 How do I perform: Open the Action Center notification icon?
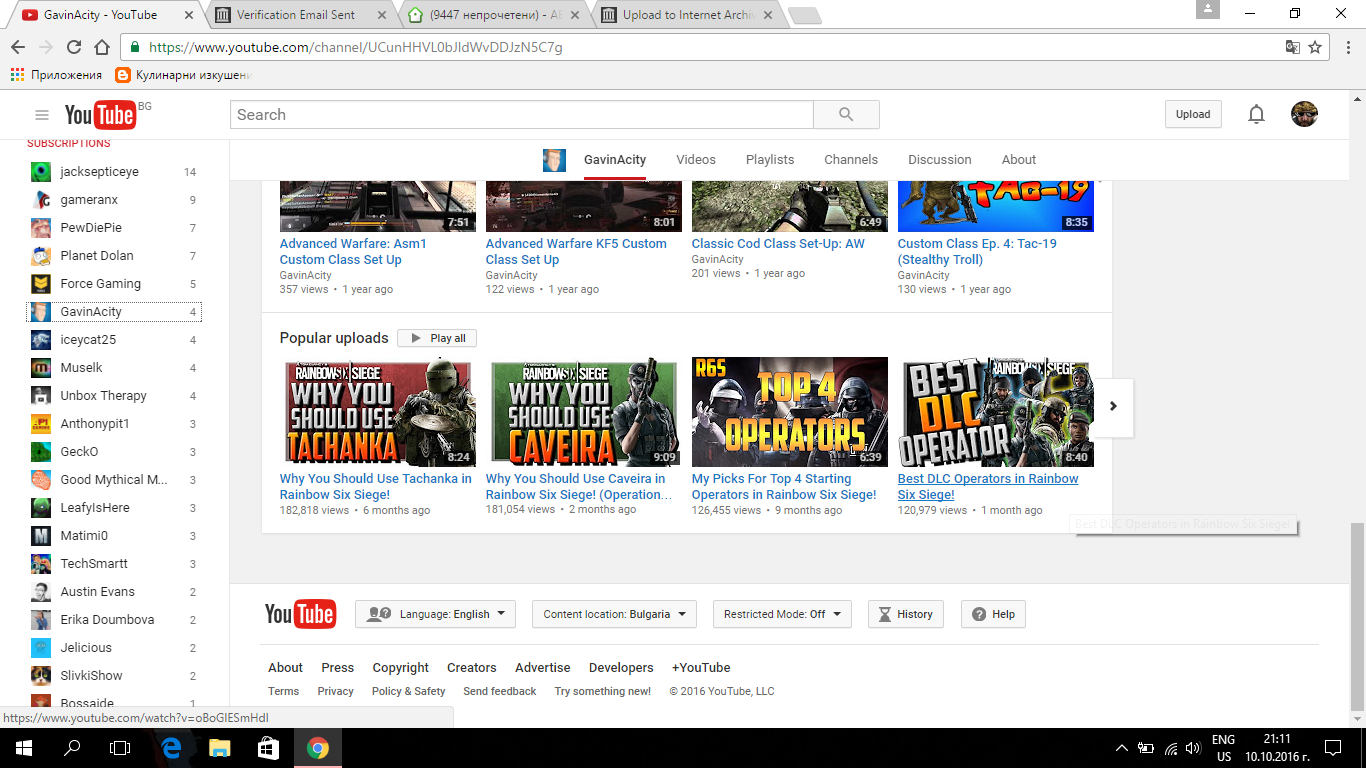pyautogui.click(x=1332, y=748)
